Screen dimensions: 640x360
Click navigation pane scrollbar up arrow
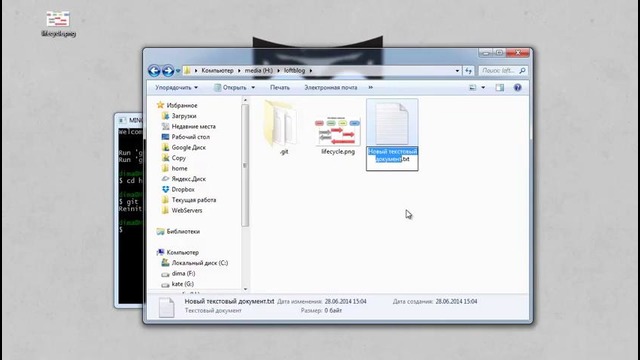pos(245,100)
